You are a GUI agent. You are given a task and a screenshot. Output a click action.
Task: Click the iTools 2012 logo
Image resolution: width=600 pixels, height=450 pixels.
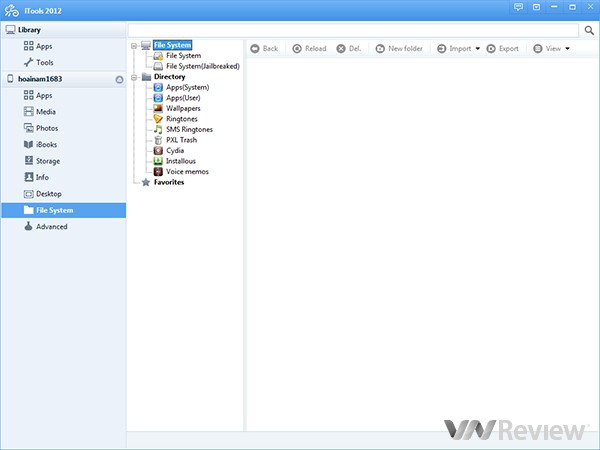click(11, 10)
